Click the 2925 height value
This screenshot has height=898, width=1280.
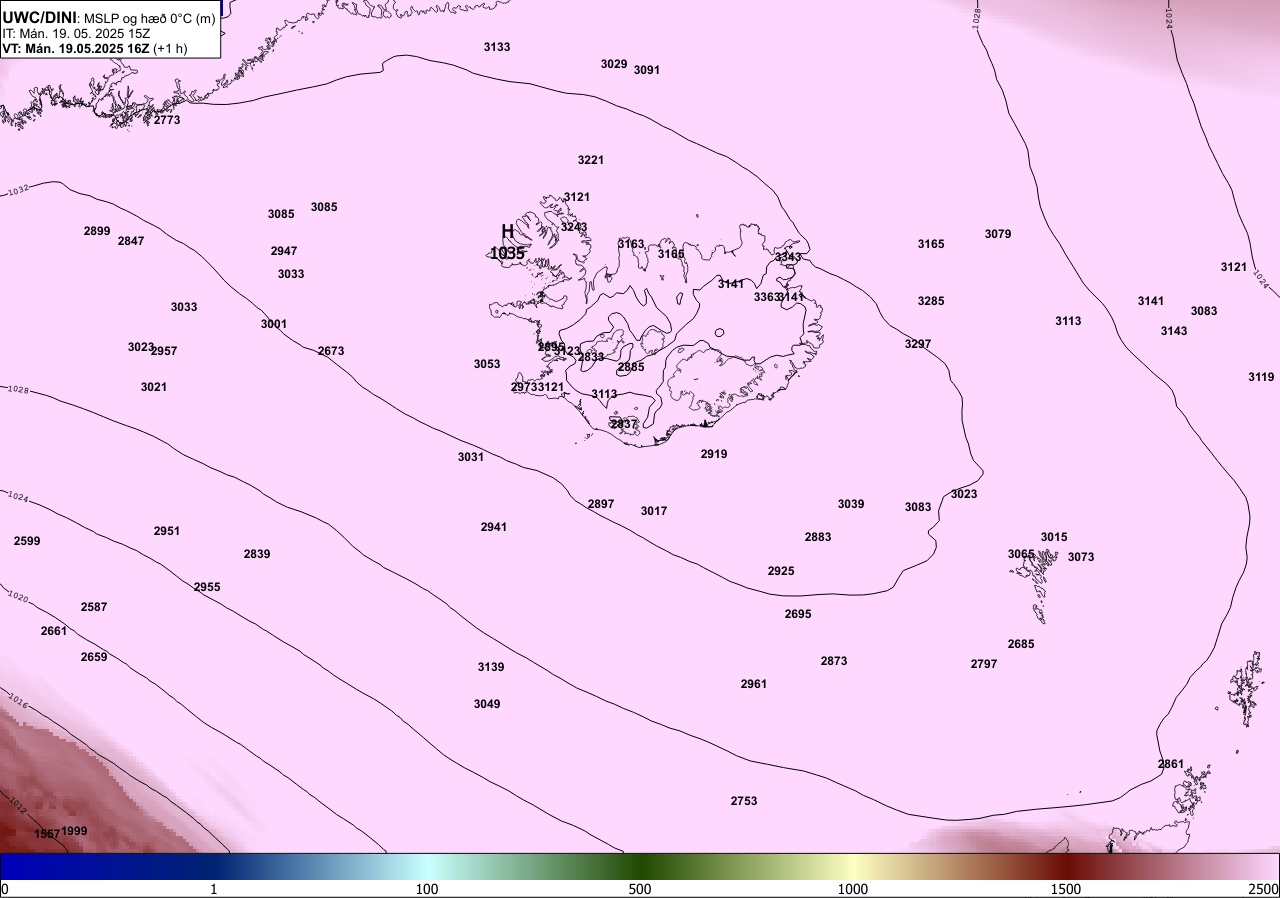click(781, 571)
